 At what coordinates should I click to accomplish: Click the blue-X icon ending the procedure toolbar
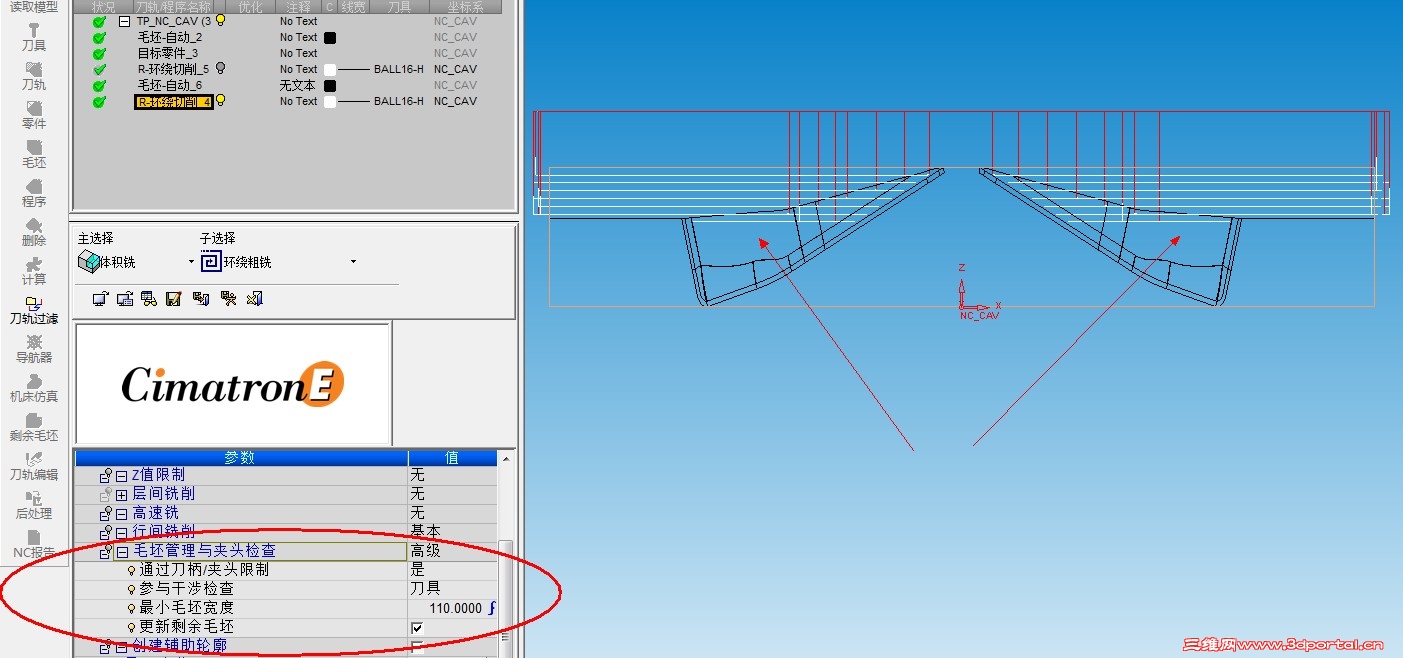(x=254, y=298)
